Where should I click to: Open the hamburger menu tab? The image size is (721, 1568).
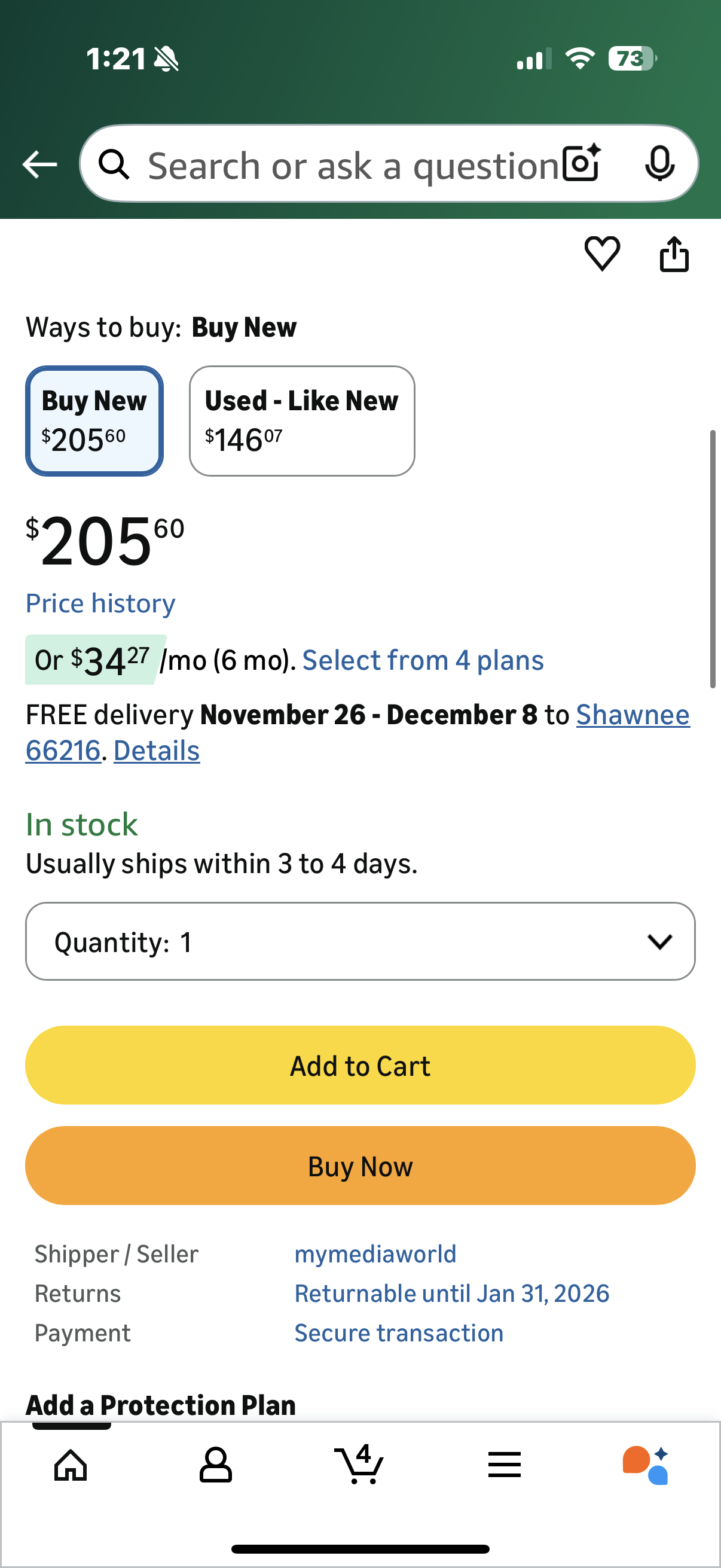click(x=504, y=1465)
